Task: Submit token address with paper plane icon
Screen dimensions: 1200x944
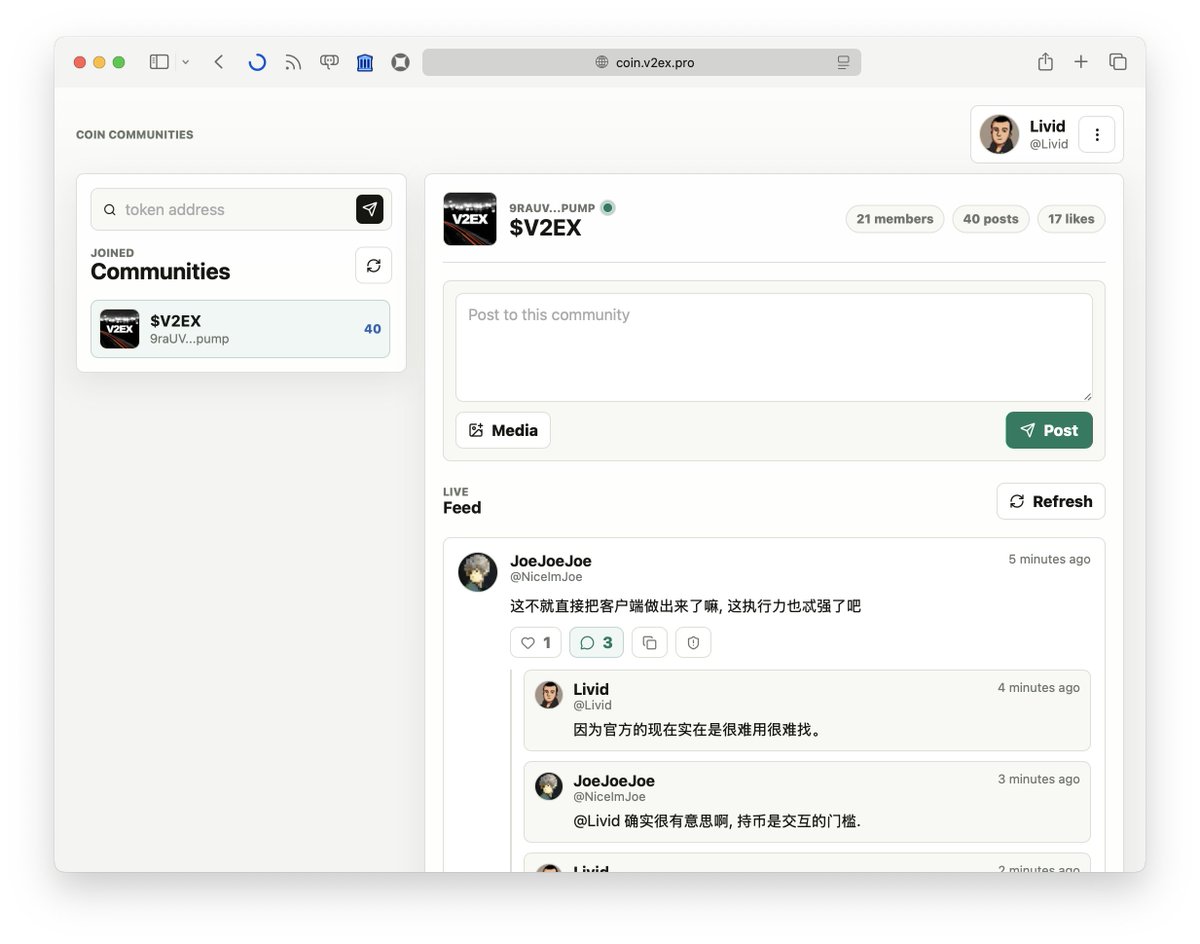Action: (370, 209)
